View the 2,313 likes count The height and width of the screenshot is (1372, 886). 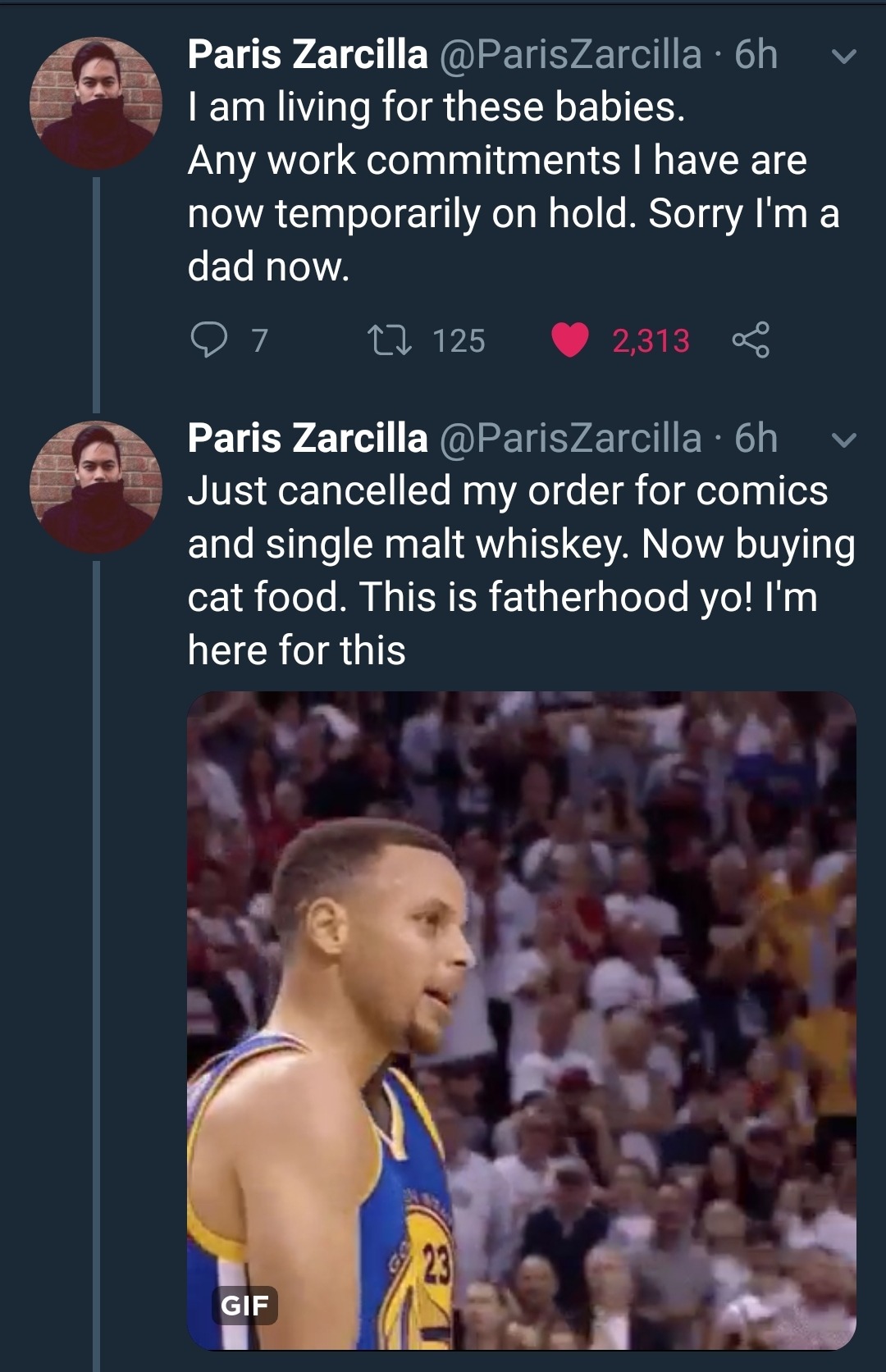pos(651,341)
